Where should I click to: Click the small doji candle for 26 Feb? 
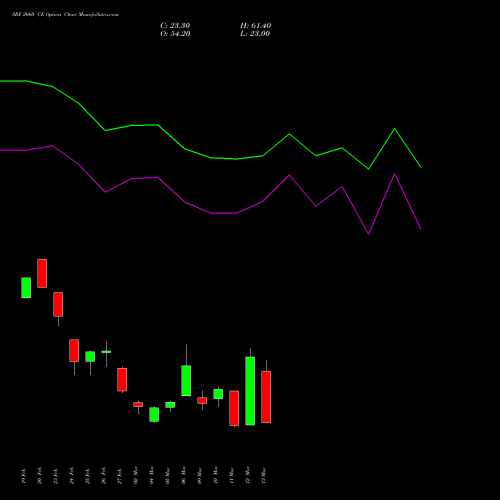point(106,352)
